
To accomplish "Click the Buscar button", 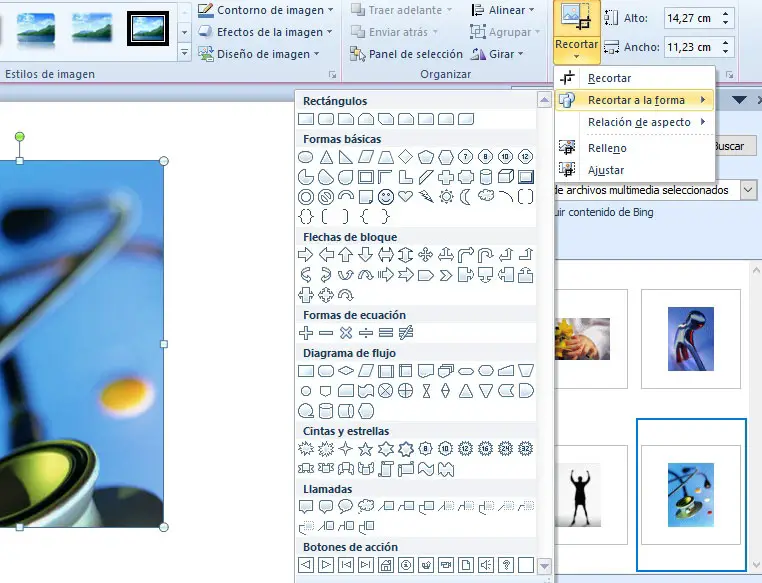I will click(735, 146).
